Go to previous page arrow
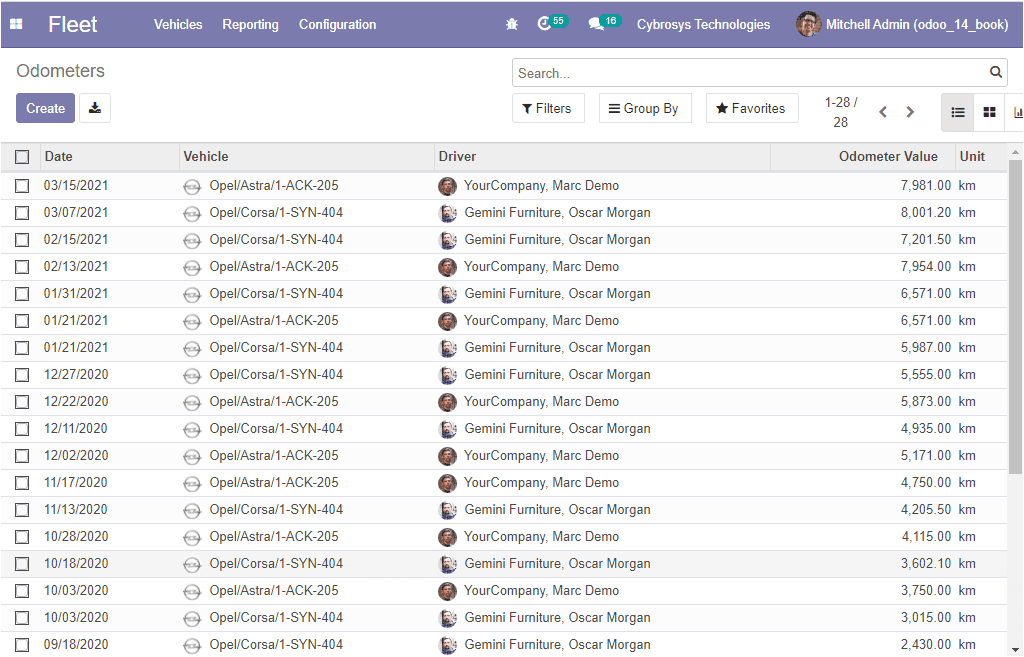This screenshot has width=1024, height=657. (x=883, y=112)
